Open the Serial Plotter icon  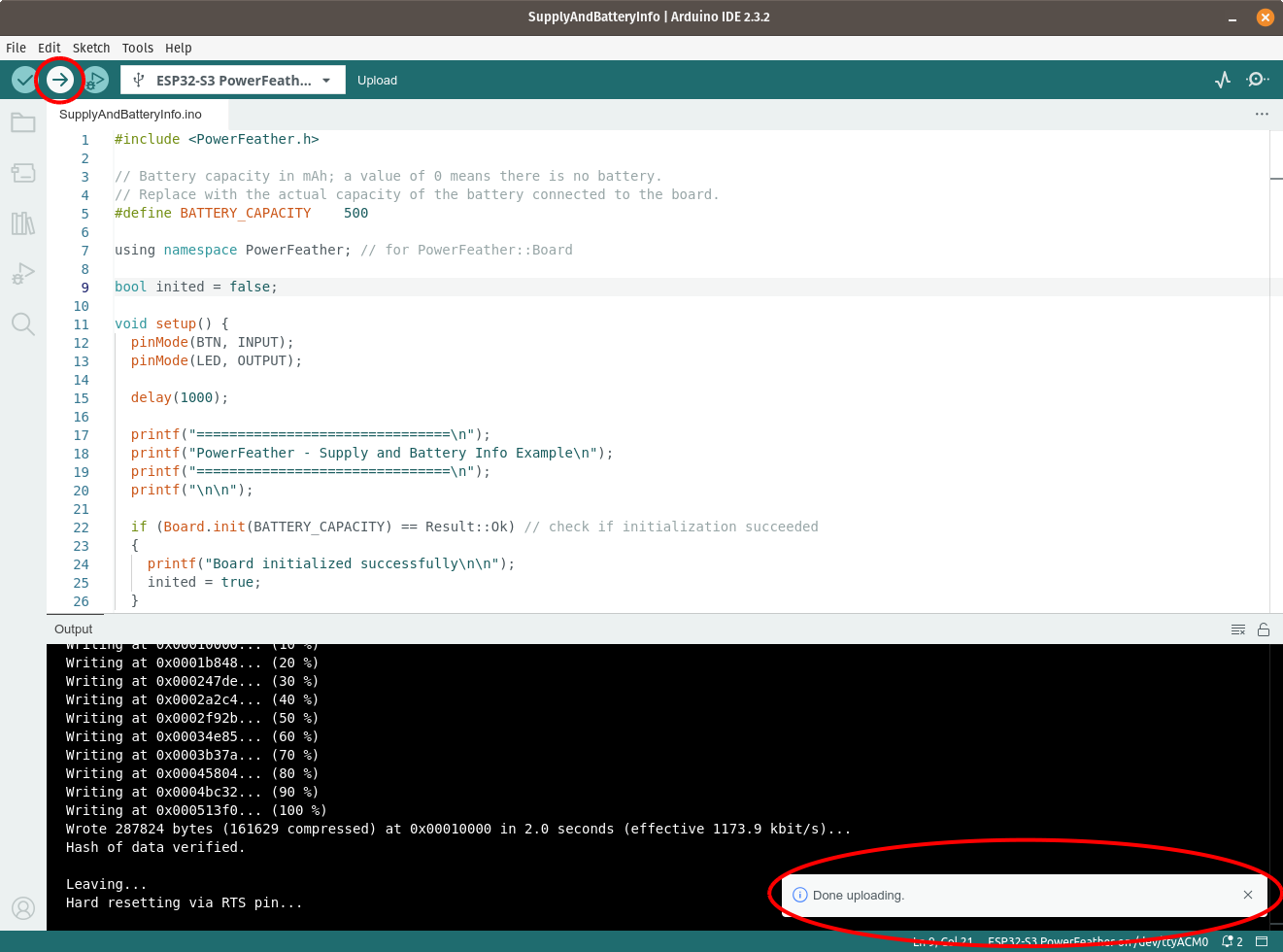coord(1222,80)
